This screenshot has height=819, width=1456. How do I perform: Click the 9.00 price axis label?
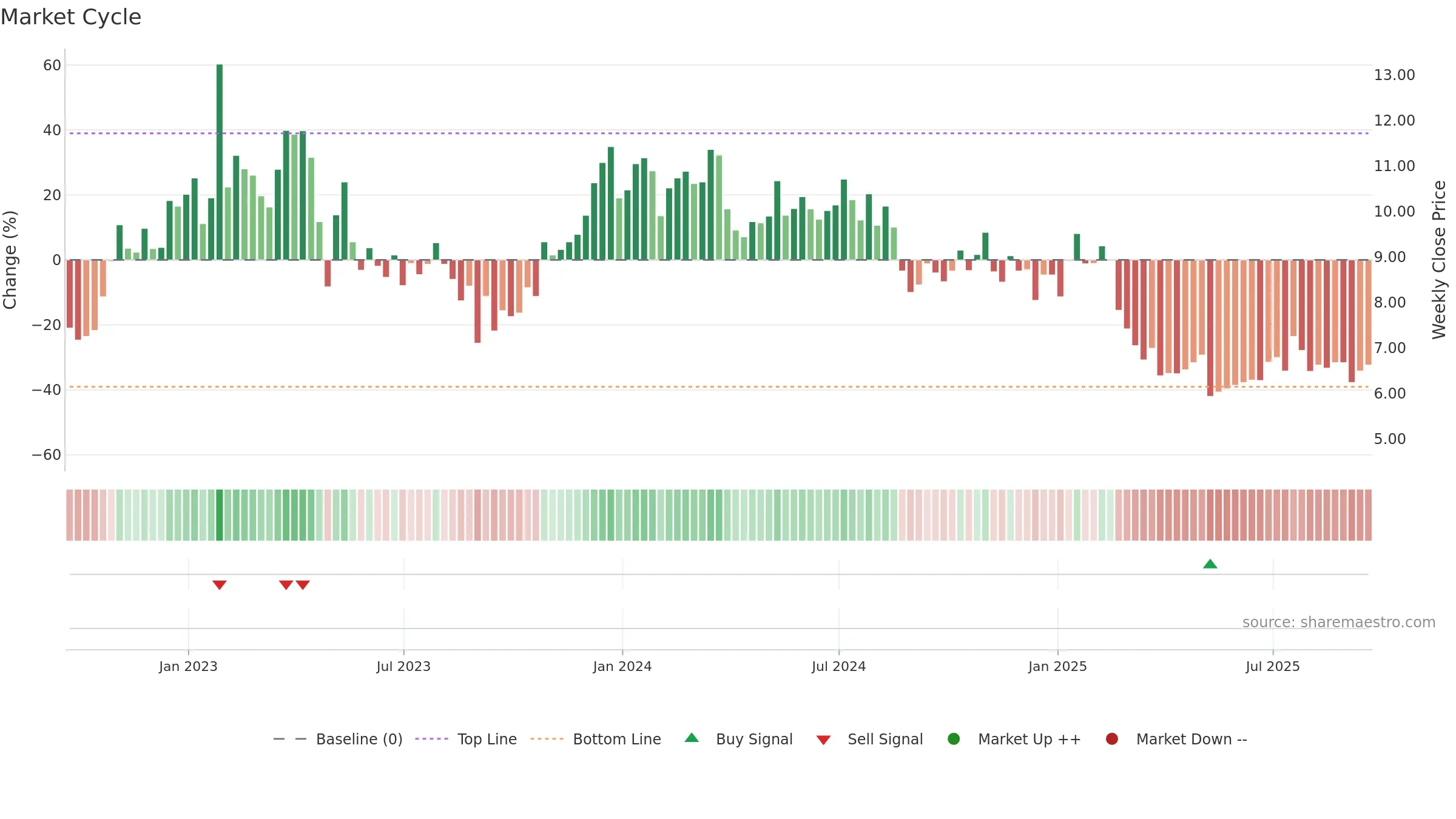coord(1390,257)
